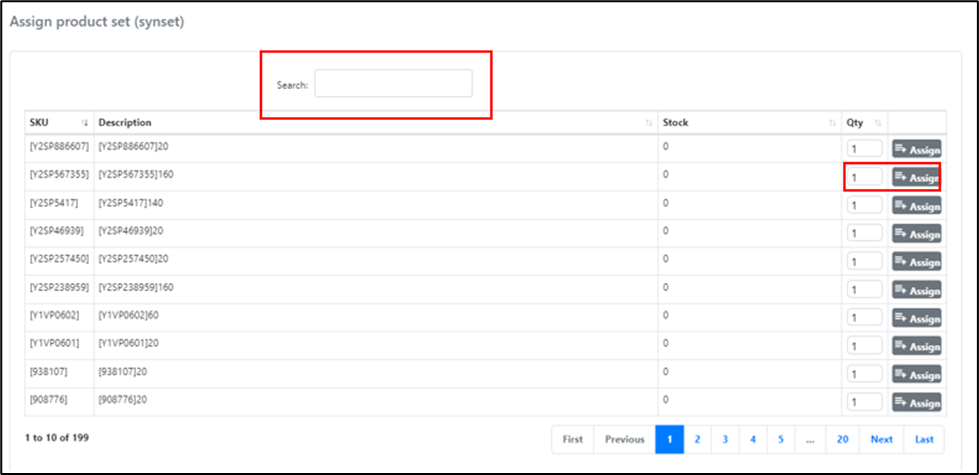Select Qty box in Y2SP46939 row
The height and width of the screenshot is (475, 979).
coord(864,234)
